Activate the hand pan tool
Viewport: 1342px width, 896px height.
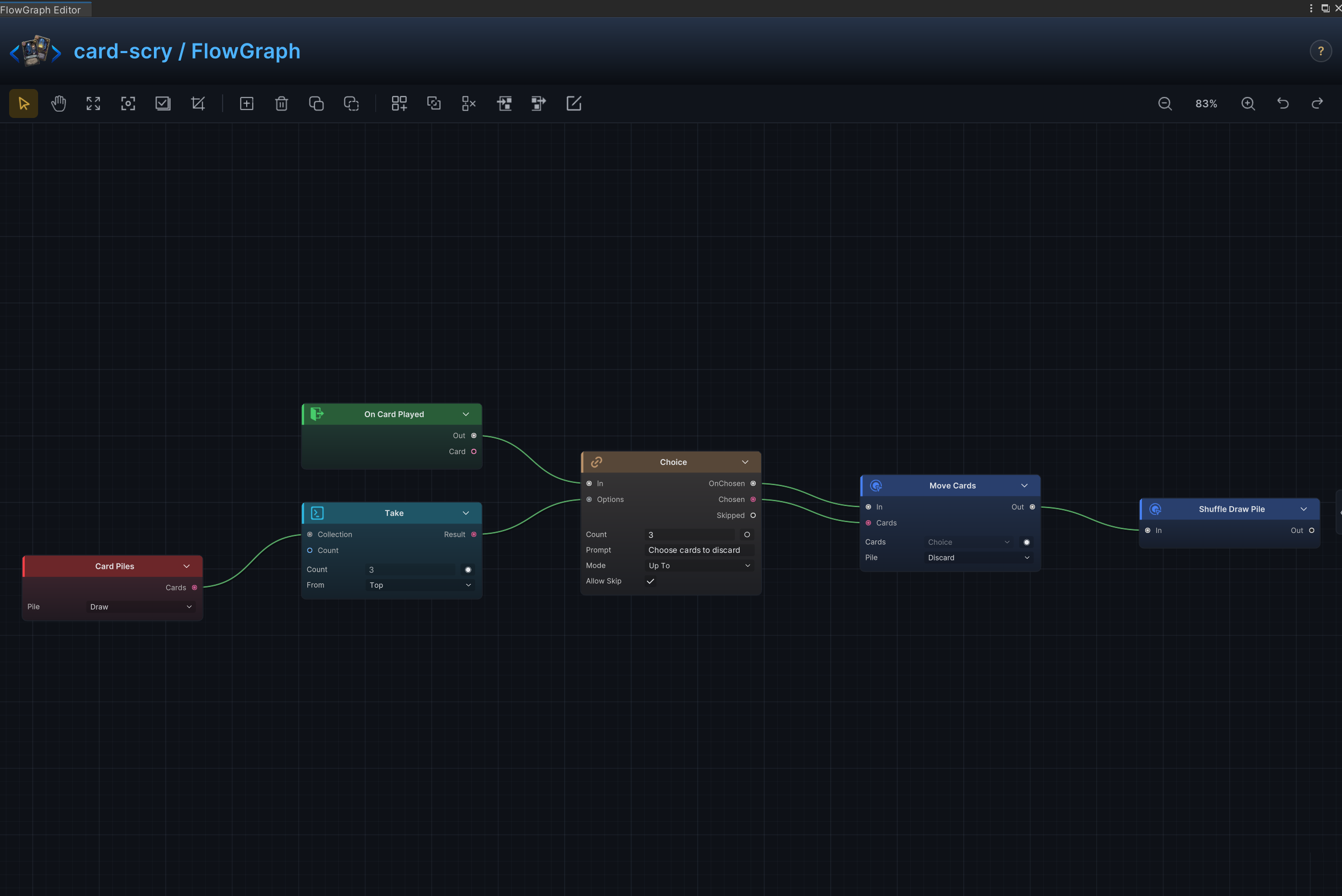click(58, 103)
